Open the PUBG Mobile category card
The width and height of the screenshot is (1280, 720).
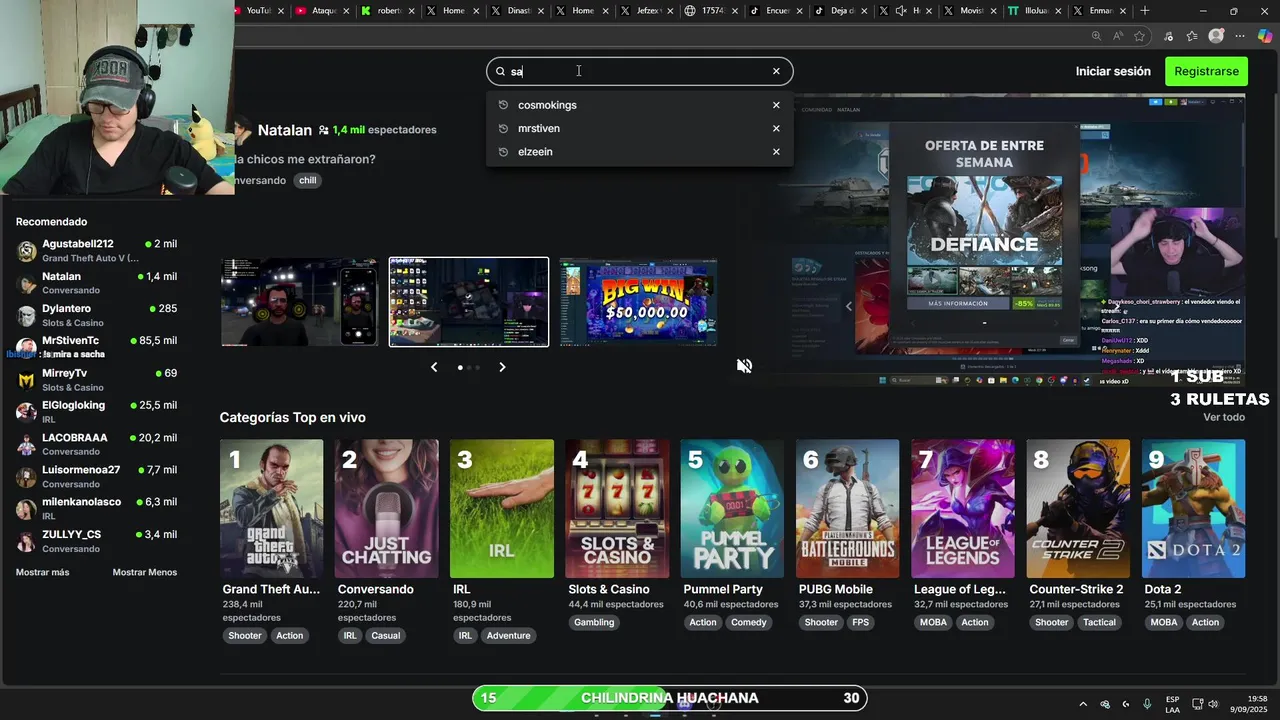[x=848, y=508]
